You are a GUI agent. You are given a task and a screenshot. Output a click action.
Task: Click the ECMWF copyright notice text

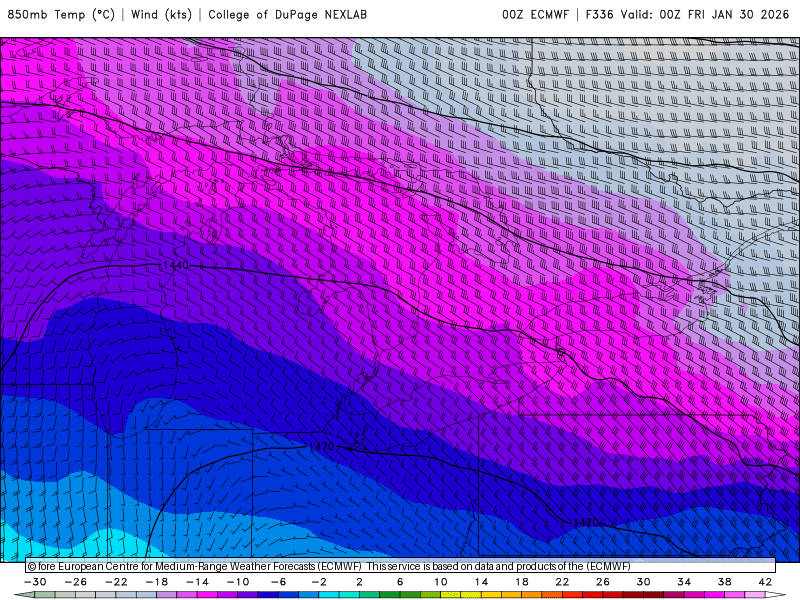(x=329, y=566)
